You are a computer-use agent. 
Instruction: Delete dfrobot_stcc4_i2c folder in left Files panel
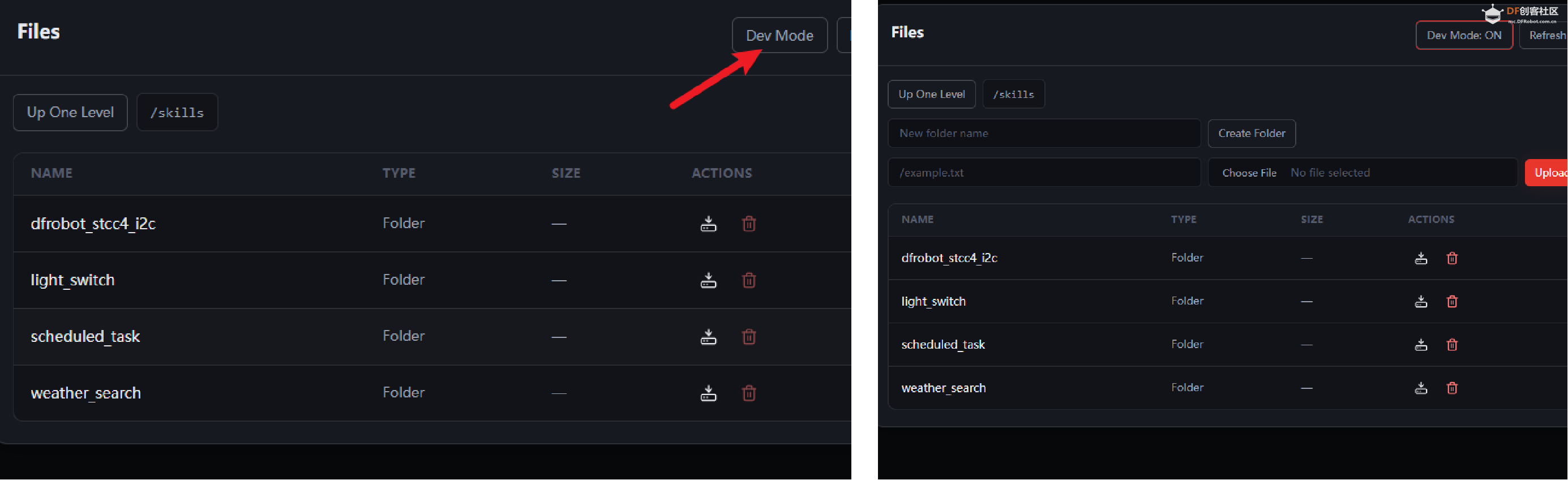coord(749,224)
